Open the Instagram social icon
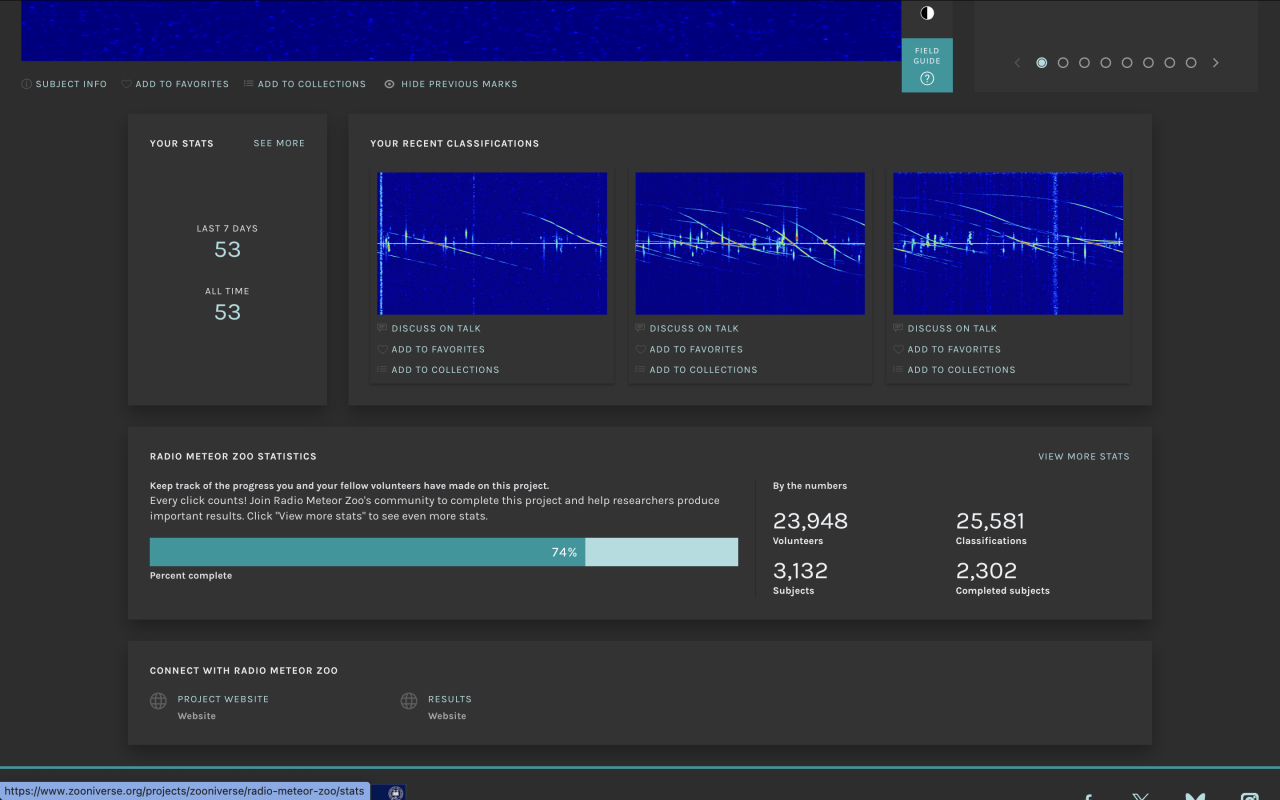Viewport: 1280px width, 800px height. tap(1249, 798)
